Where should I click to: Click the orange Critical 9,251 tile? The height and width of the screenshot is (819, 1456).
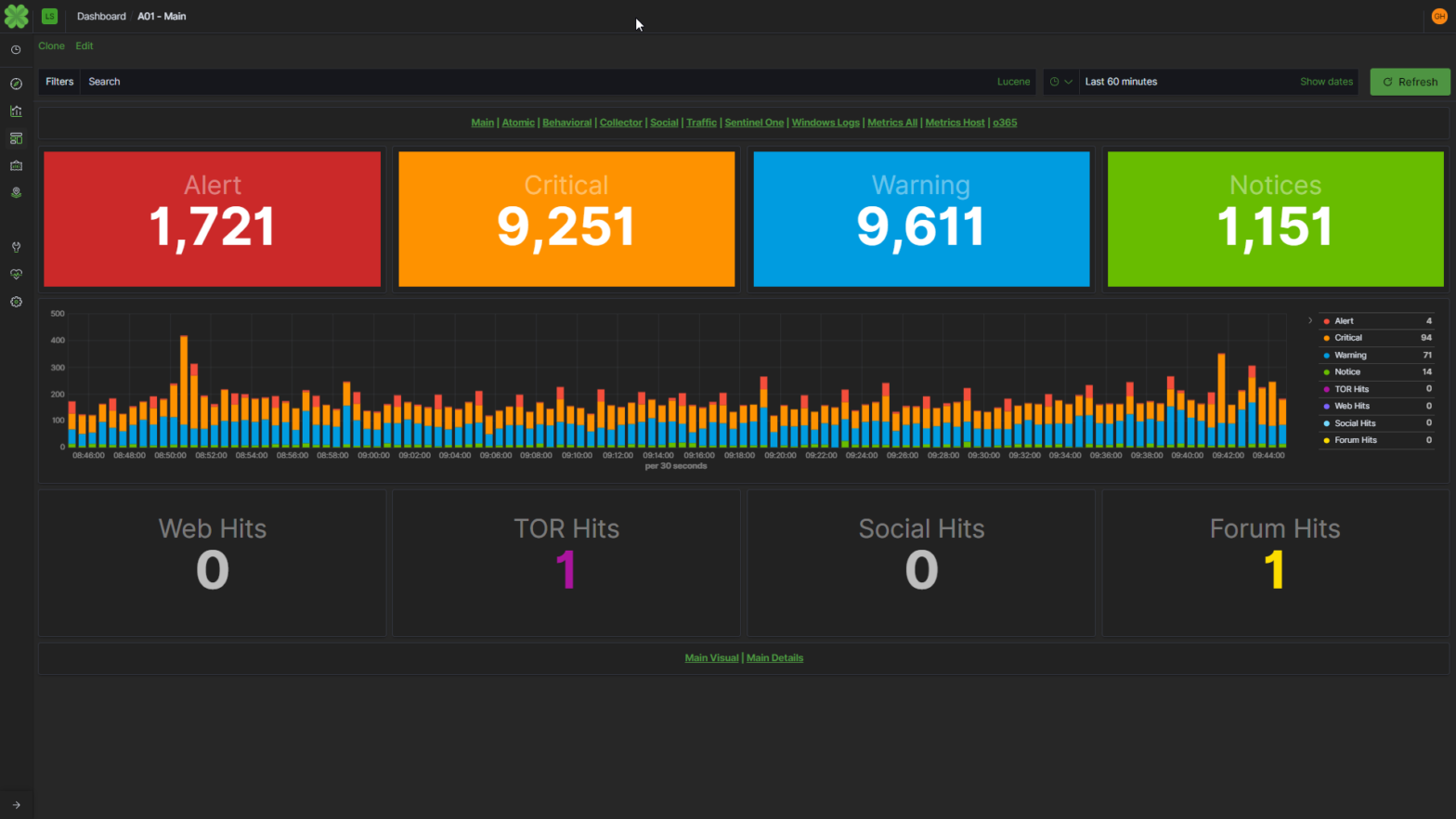coord(566,219)
